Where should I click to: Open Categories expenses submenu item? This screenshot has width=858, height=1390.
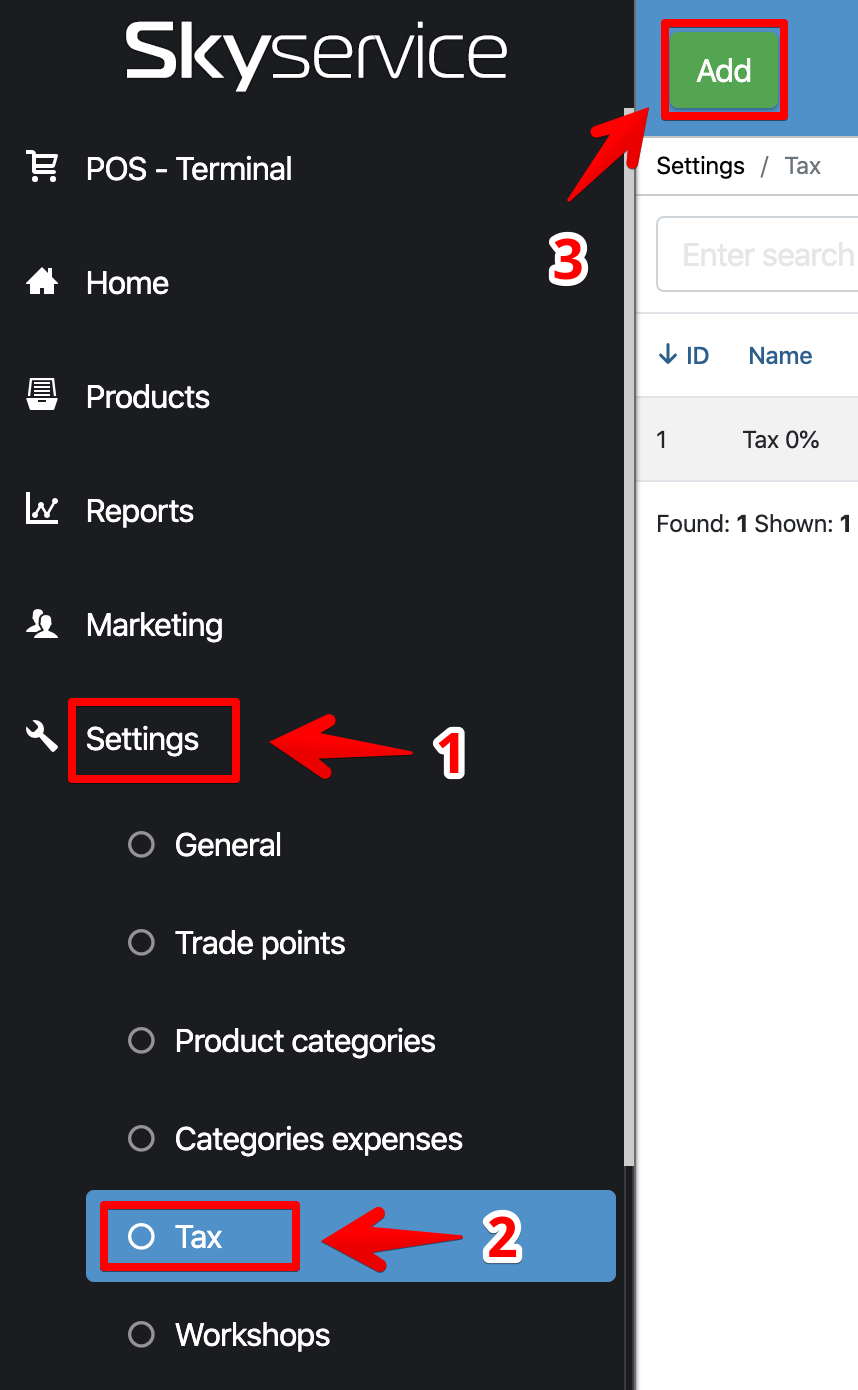click(x=318, y=1139)
